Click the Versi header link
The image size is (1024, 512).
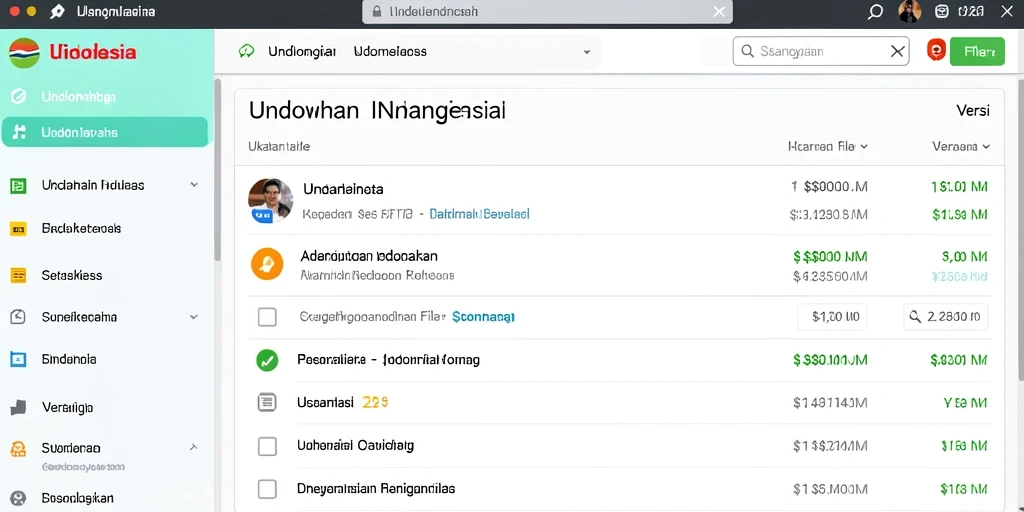973,110
